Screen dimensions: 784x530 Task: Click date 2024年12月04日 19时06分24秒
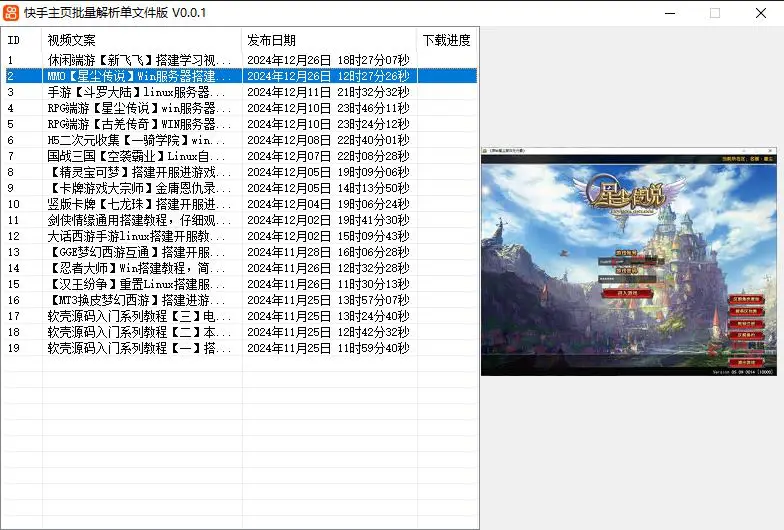328,204
